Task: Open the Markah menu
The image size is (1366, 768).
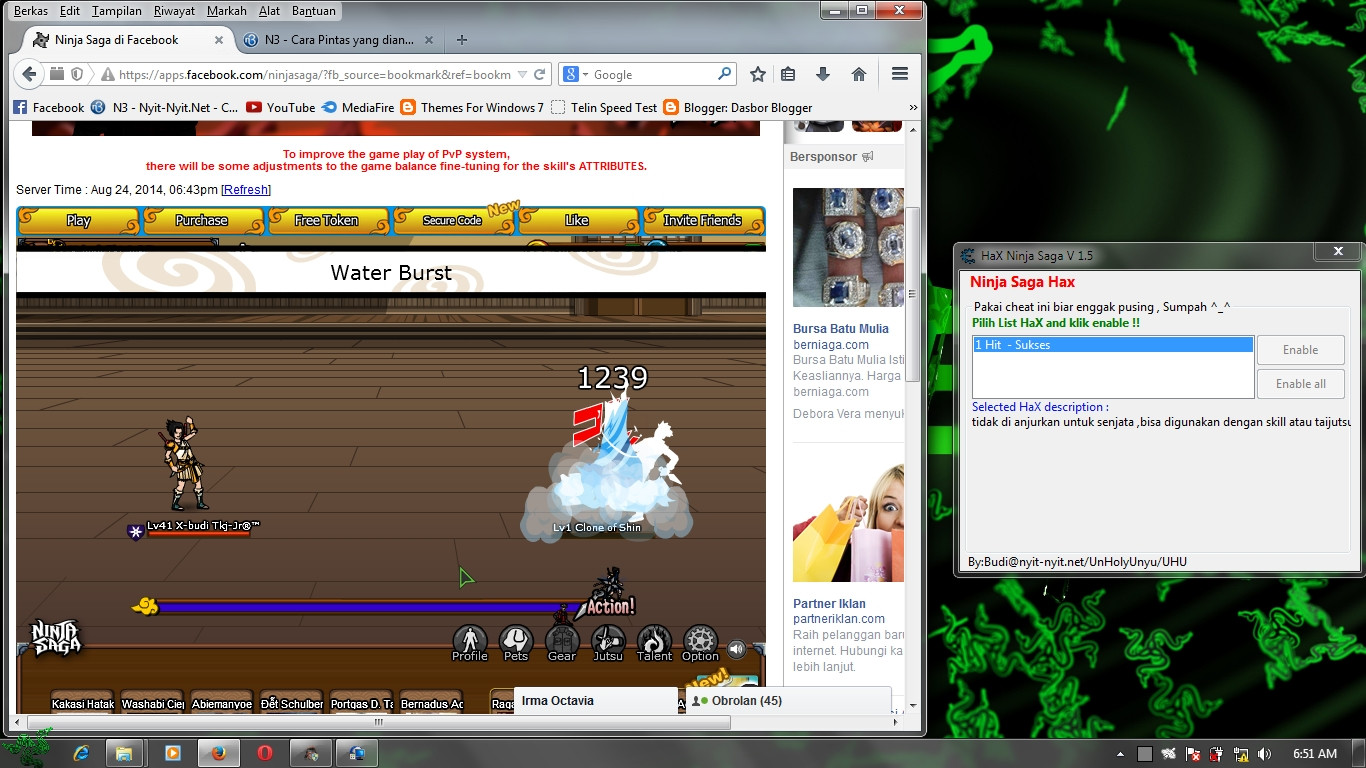Action: tap(227, 11)
